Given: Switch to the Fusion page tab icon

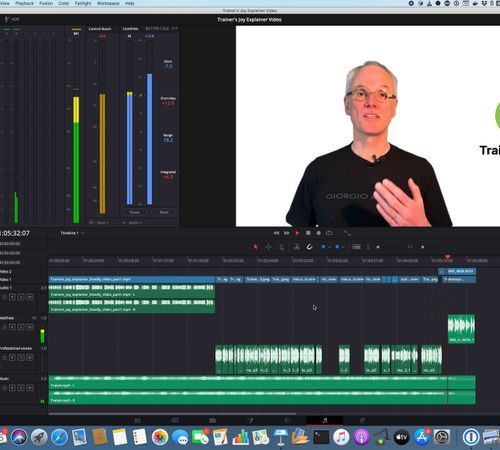Looking at the screenshot, I should [x=250, y=421].
